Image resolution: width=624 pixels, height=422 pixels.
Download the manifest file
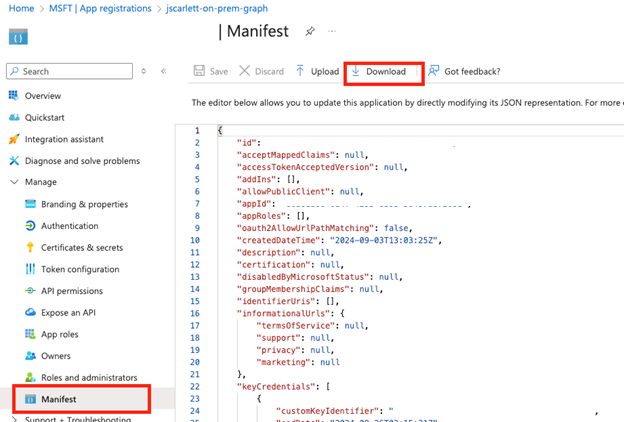click(x=384, y=72)
